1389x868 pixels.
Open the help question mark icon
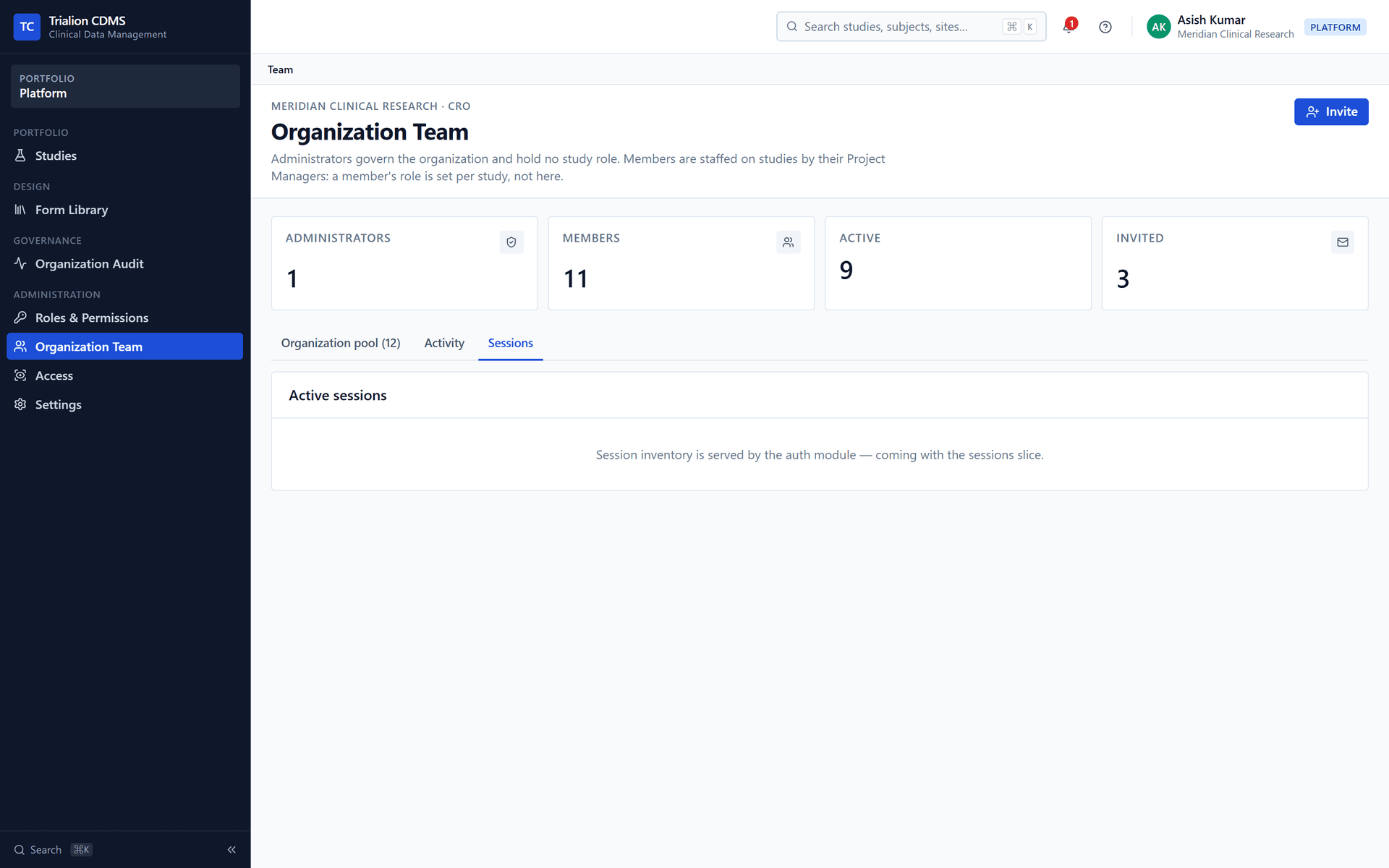(x=1105, y=27)
